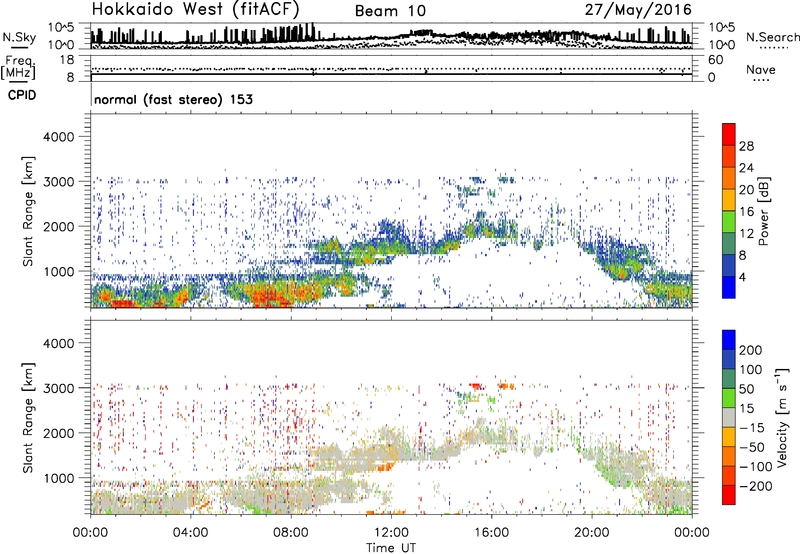Pick the blue bottom segment of Power colorbar

pos(729,287)
